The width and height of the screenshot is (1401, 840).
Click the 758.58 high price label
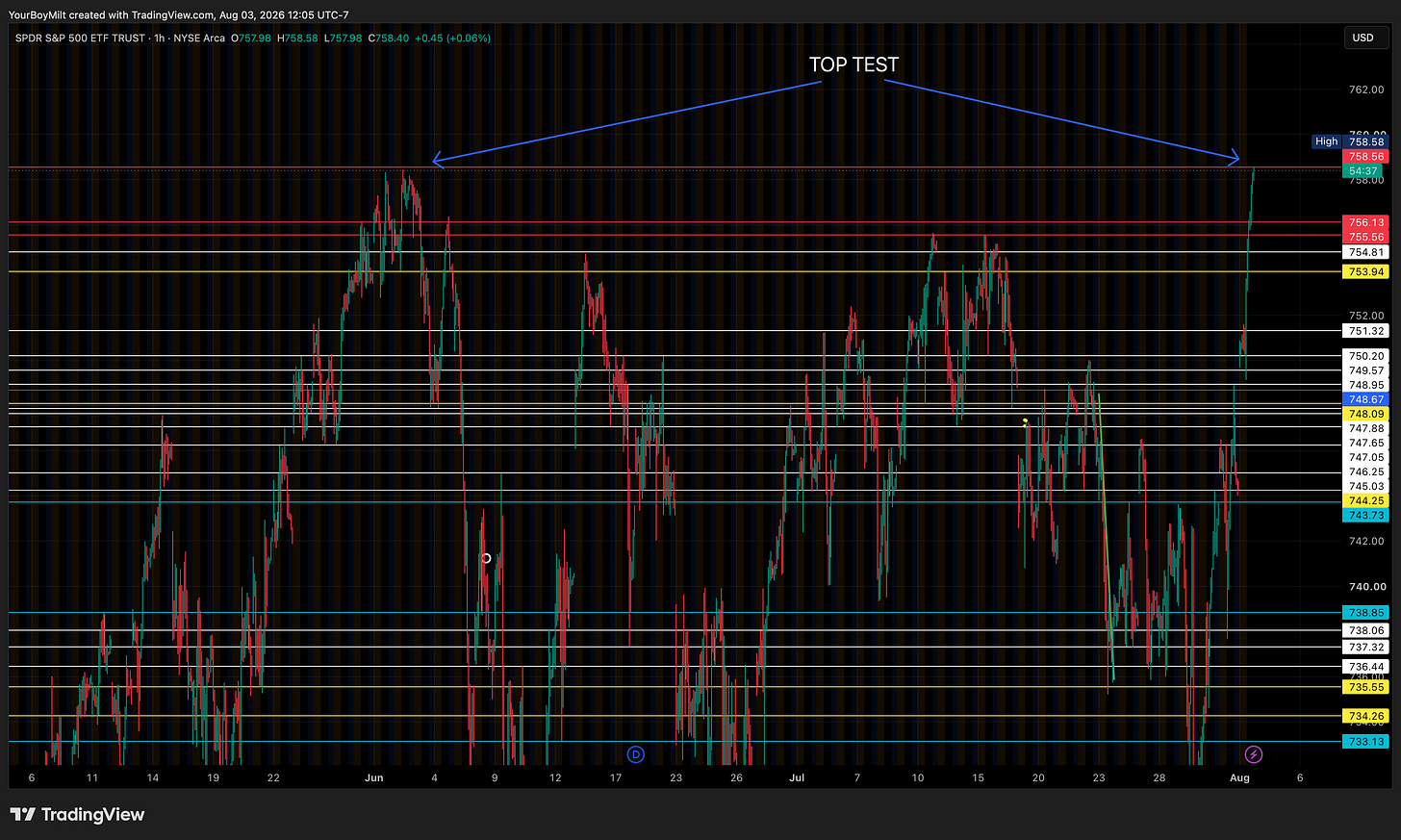(1366, 141)
